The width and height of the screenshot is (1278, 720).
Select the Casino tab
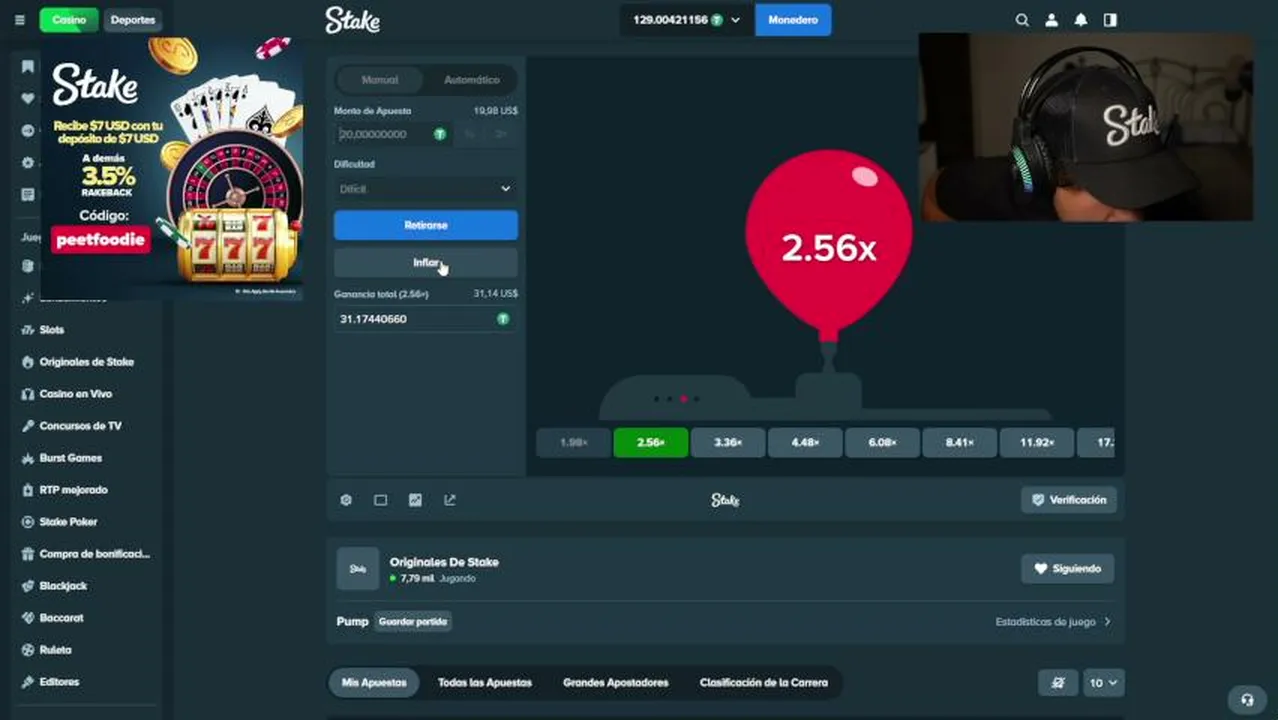point(69,20)
